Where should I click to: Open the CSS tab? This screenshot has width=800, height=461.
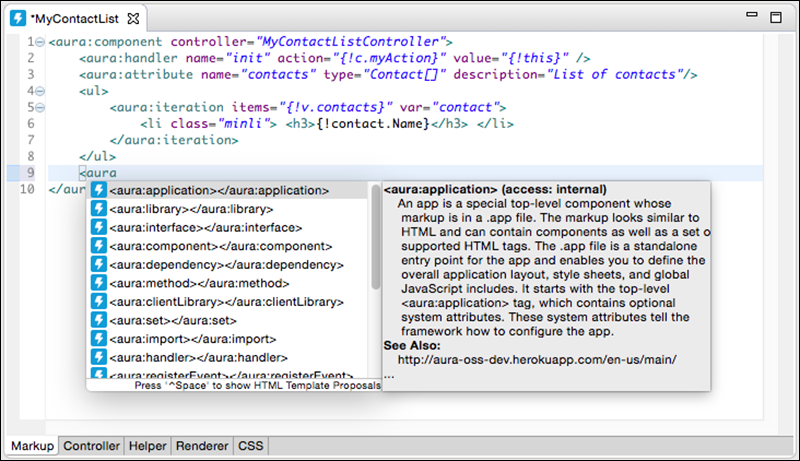(251, 446)
